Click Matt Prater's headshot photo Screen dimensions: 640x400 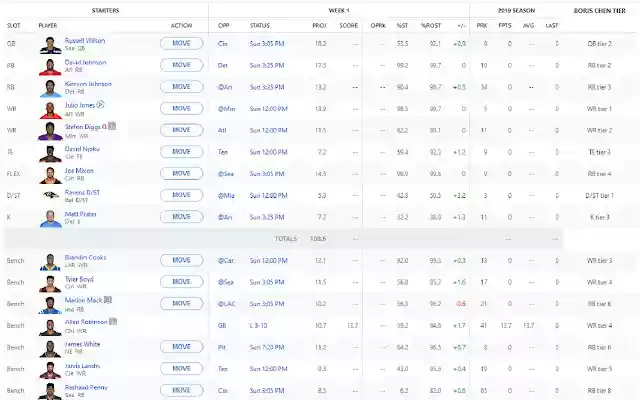(51, 218)
